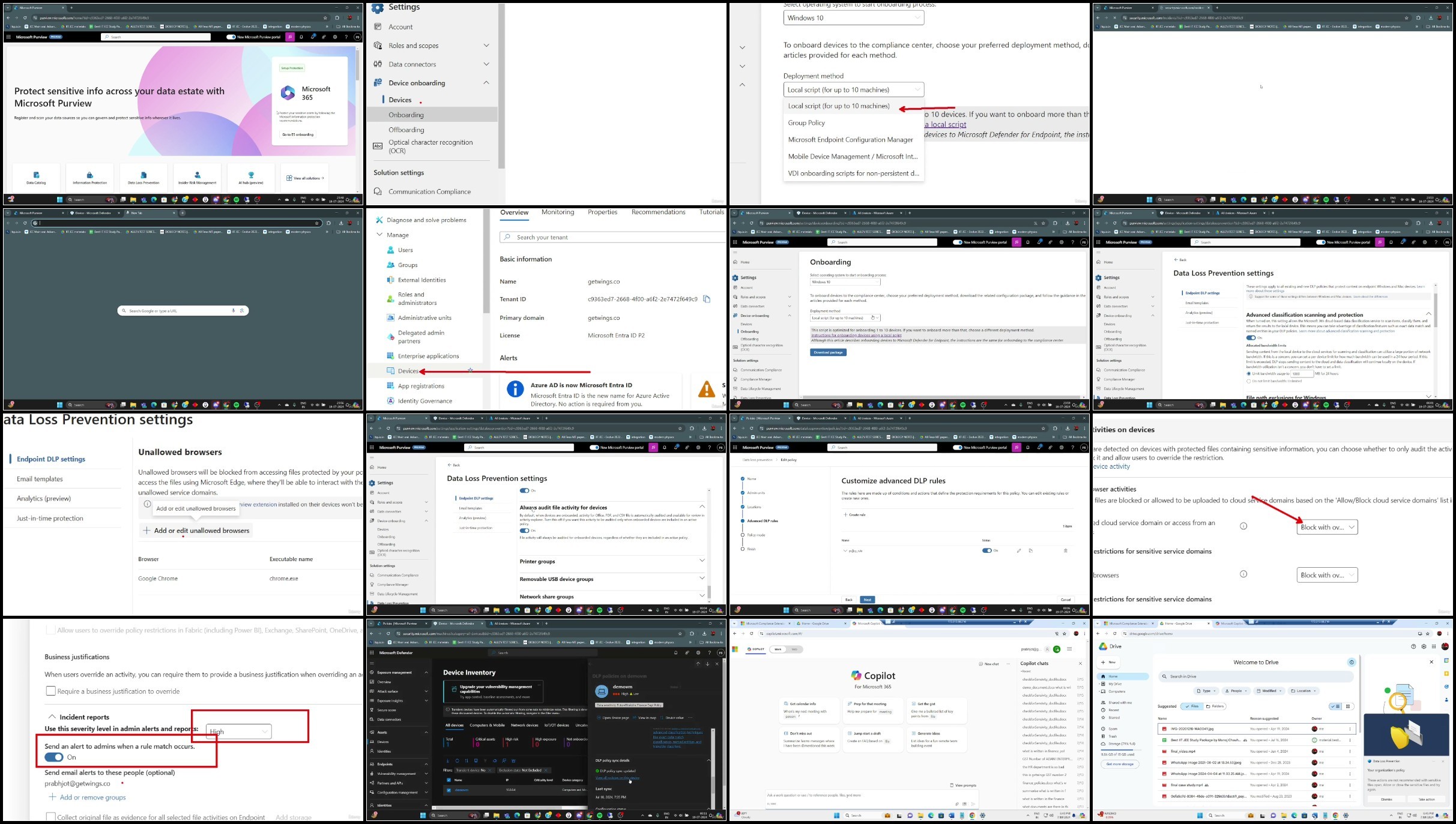Open the Data Catalog solution tile
This screenshot has height=824, width=1456.
[x=36, y=178]
